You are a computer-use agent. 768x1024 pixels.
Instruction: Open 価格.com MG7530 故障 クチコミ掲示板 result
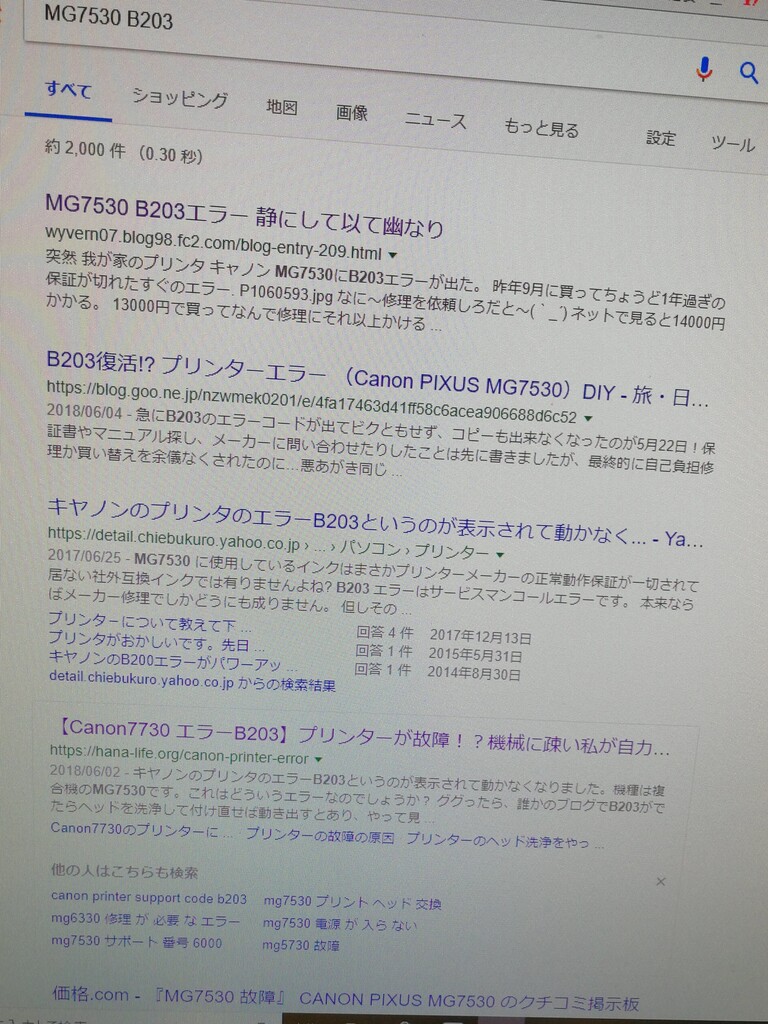(x=345, y=999)
